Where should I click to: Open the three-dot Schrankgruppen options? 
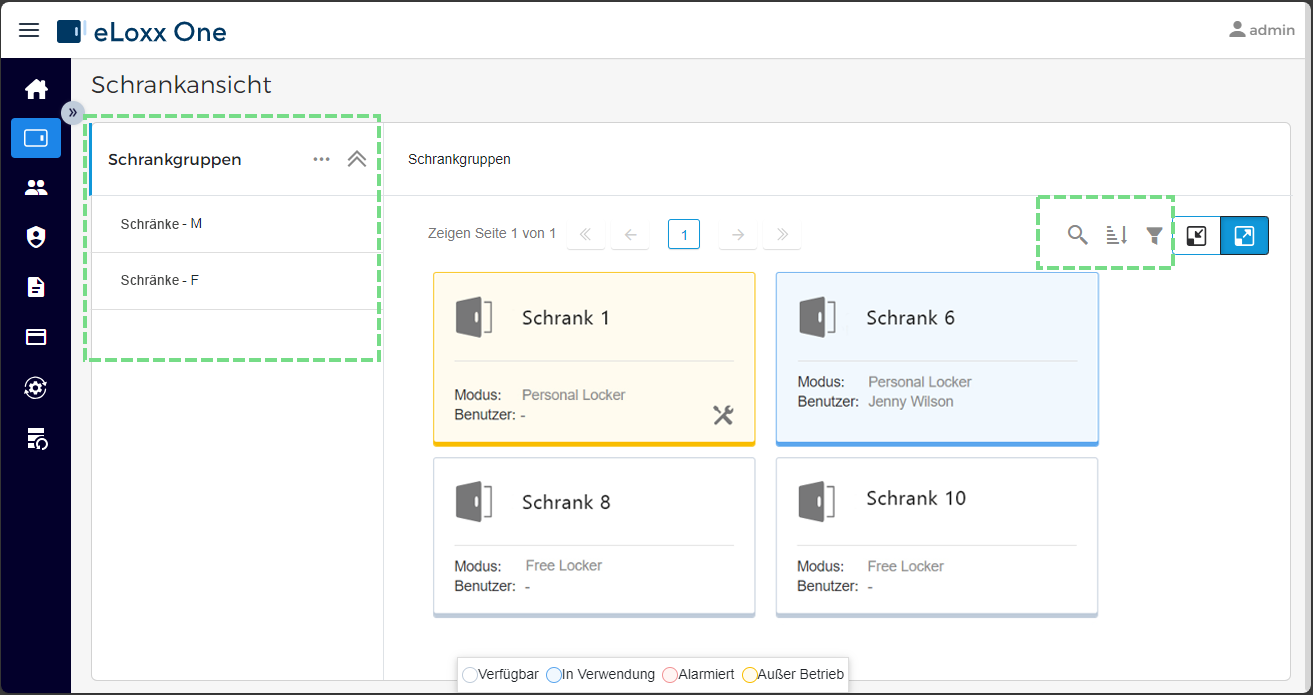coord(321,159)
